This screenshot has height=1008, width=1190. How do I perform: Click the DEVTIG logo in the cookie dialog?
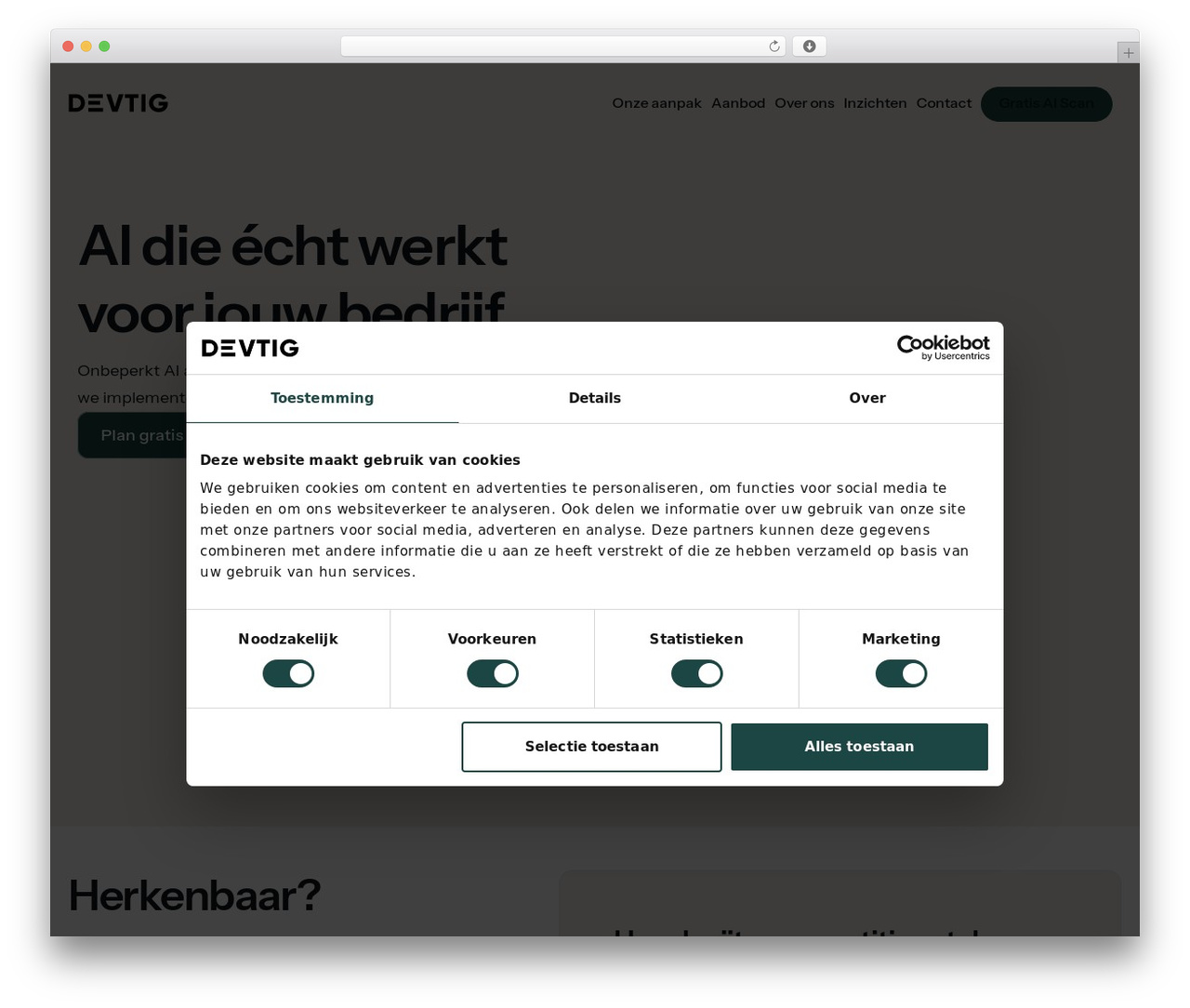pos(250,348)
